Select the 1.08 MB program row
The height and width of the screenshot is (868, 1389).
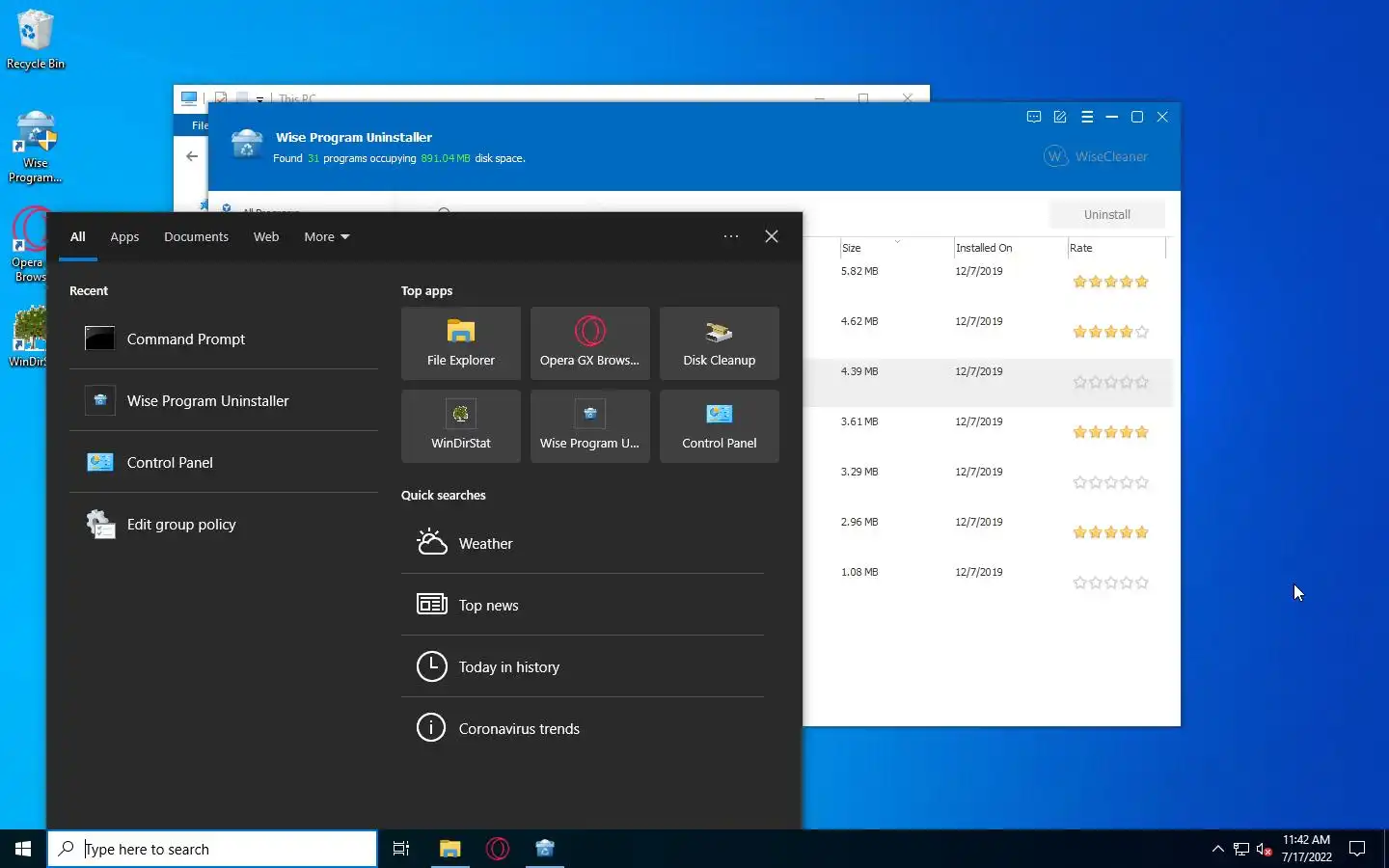point(988,583)
